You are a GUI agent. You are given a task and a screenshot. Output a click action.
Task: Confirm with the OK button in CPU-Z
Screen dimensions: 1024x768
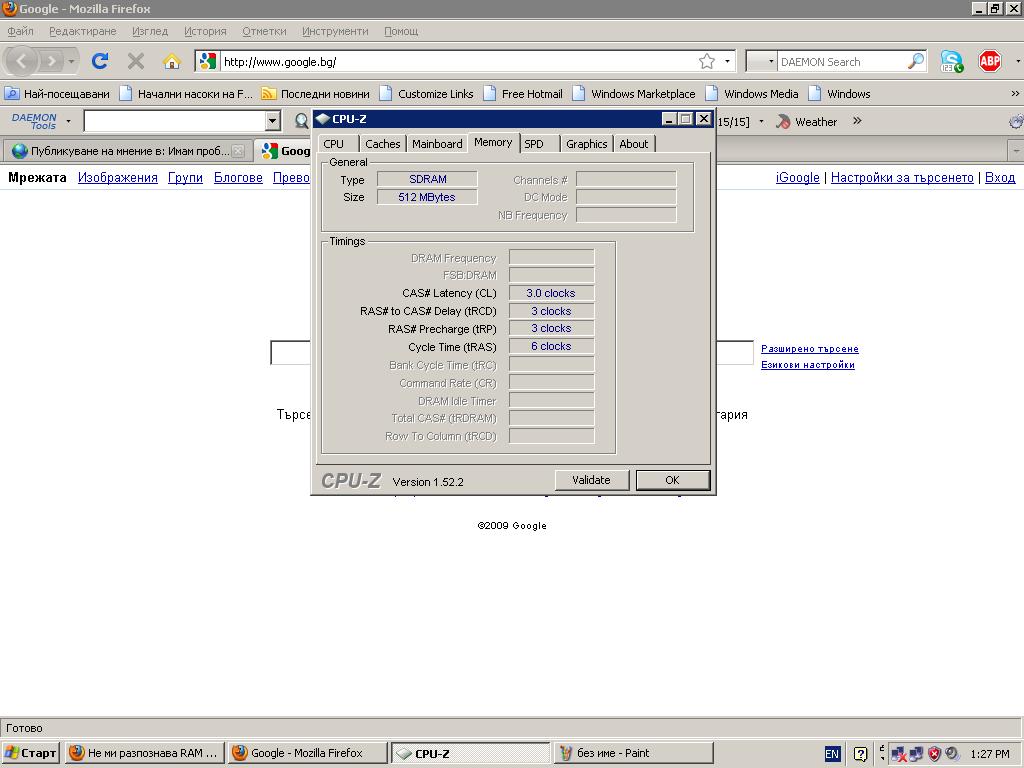click(673, 480)
